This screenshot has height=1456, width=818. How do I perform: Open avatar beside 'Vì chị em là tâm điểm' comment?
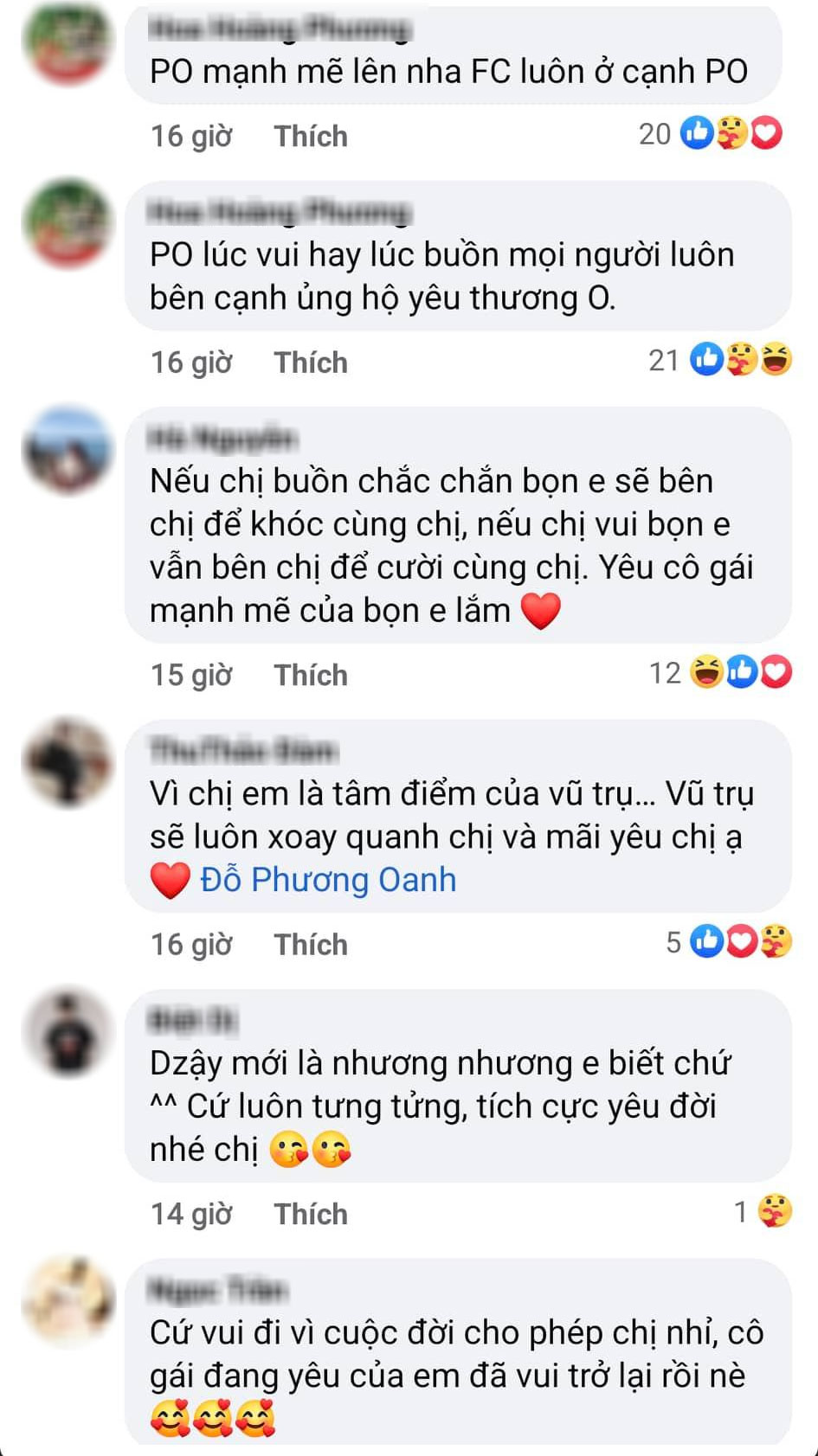point(68,762)
